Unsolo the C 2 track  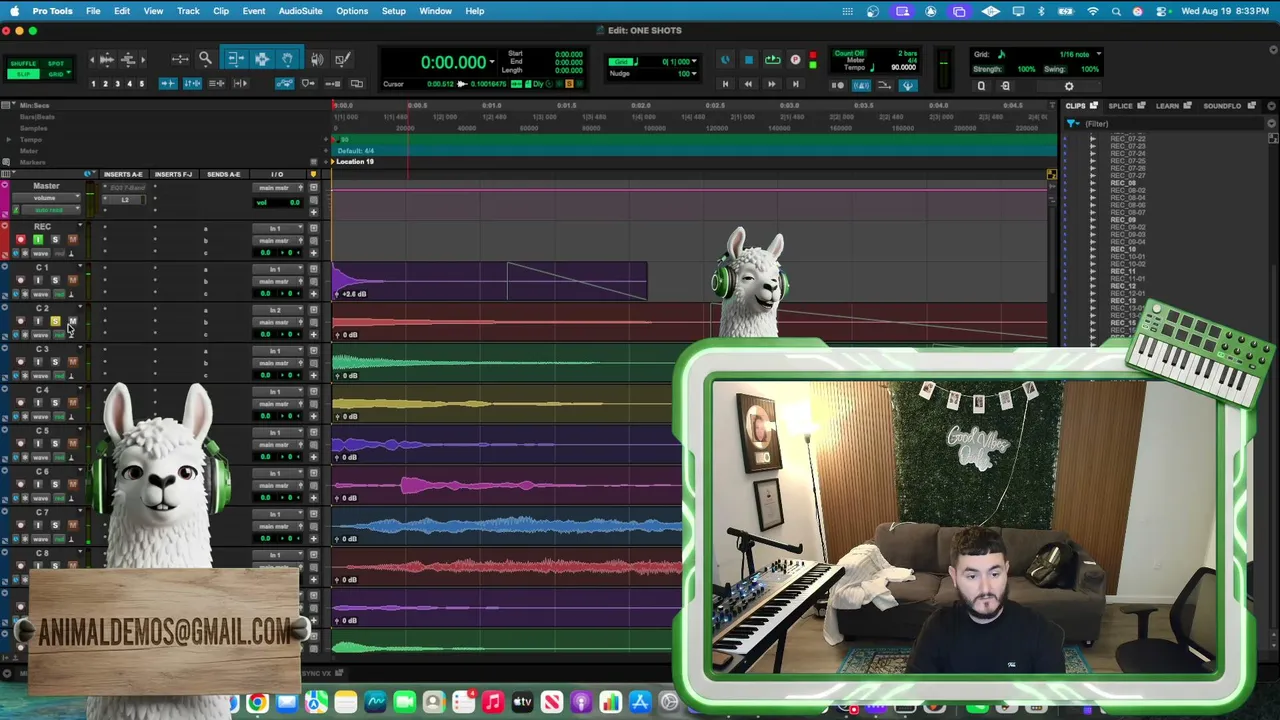(x=55, y=321)
